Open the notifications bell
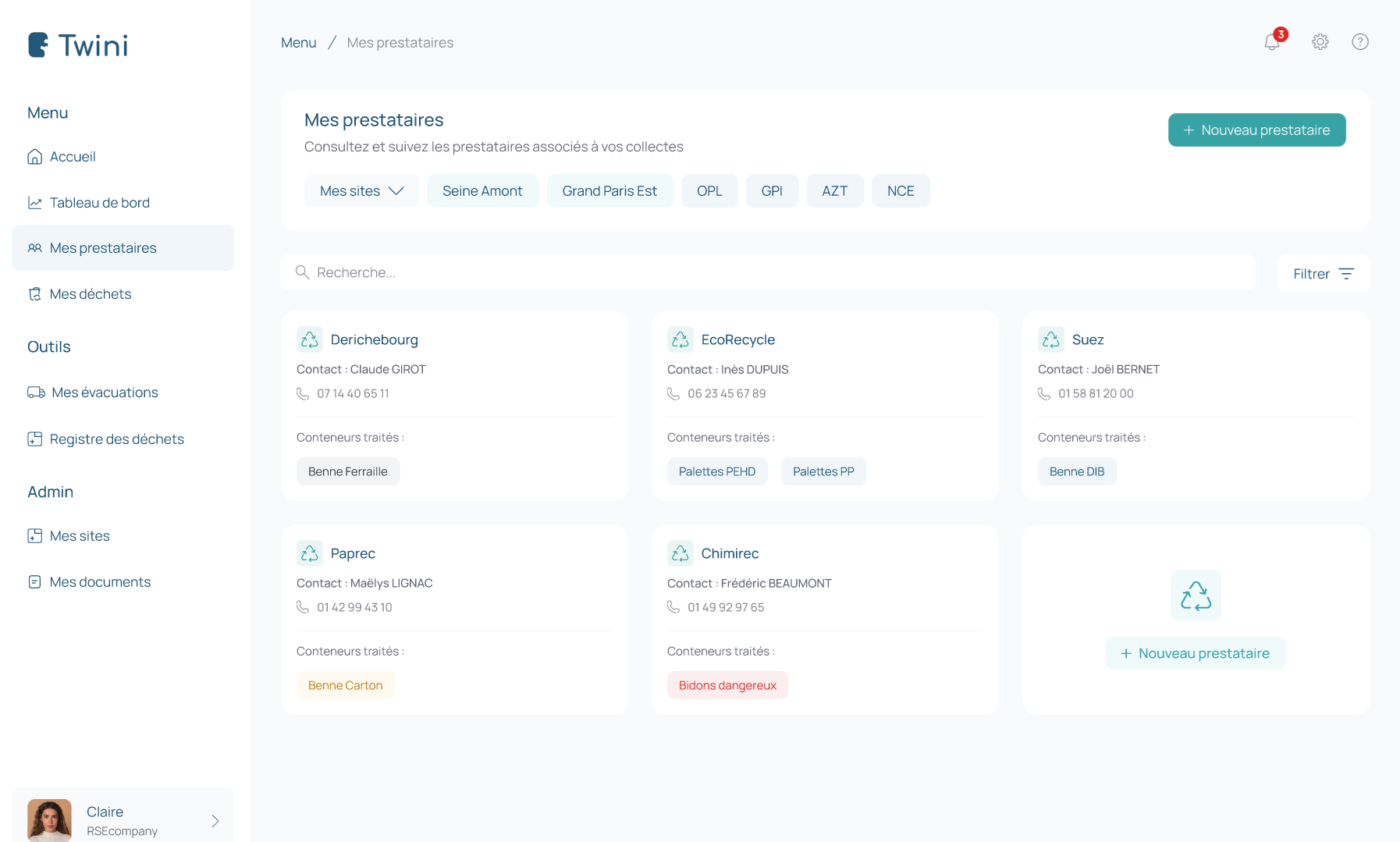The image size is (1400, 842). pos(1272,42)
